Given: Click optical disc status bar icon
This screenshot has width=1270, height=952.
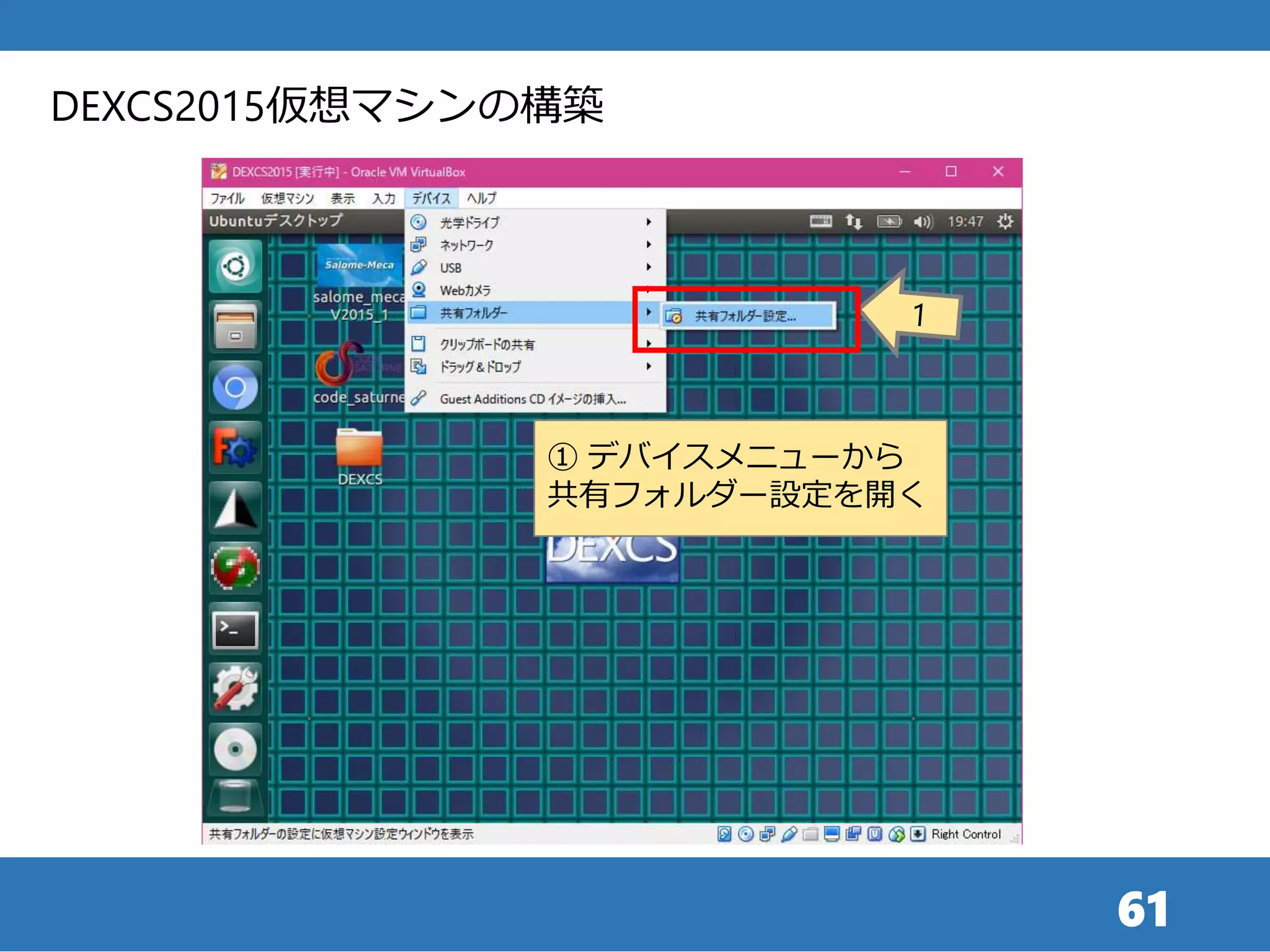Looking at the screenshot, I should (746, 834).
